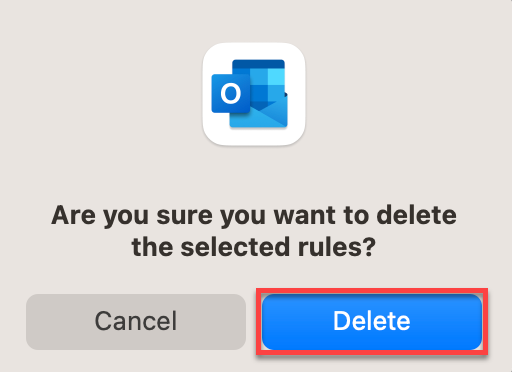Hit the blue Delete button

pyautogui.click(x=372, y=322)
